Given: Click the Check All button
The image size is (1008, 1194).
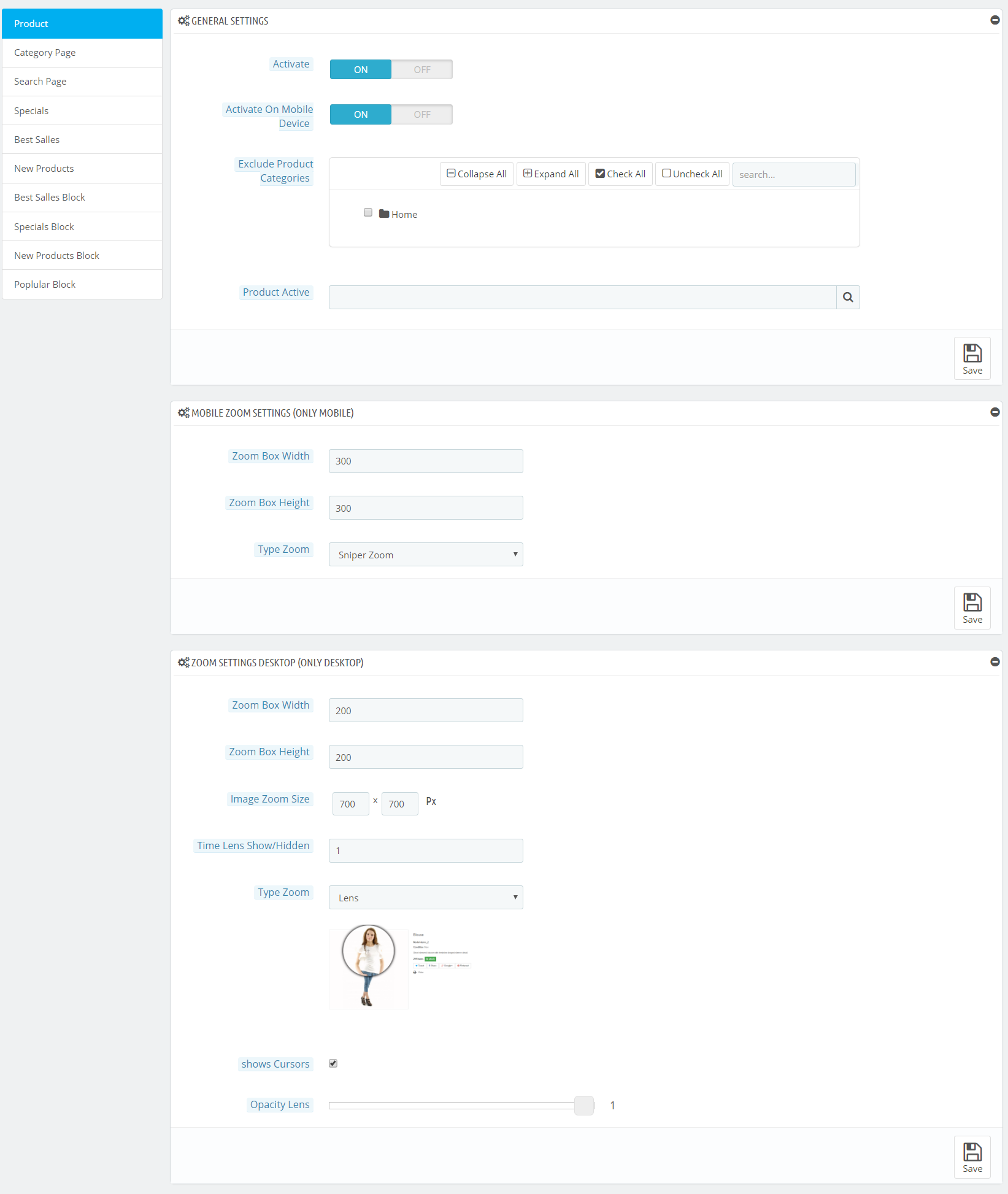Looking at the screenshot, I should [620, 174].
